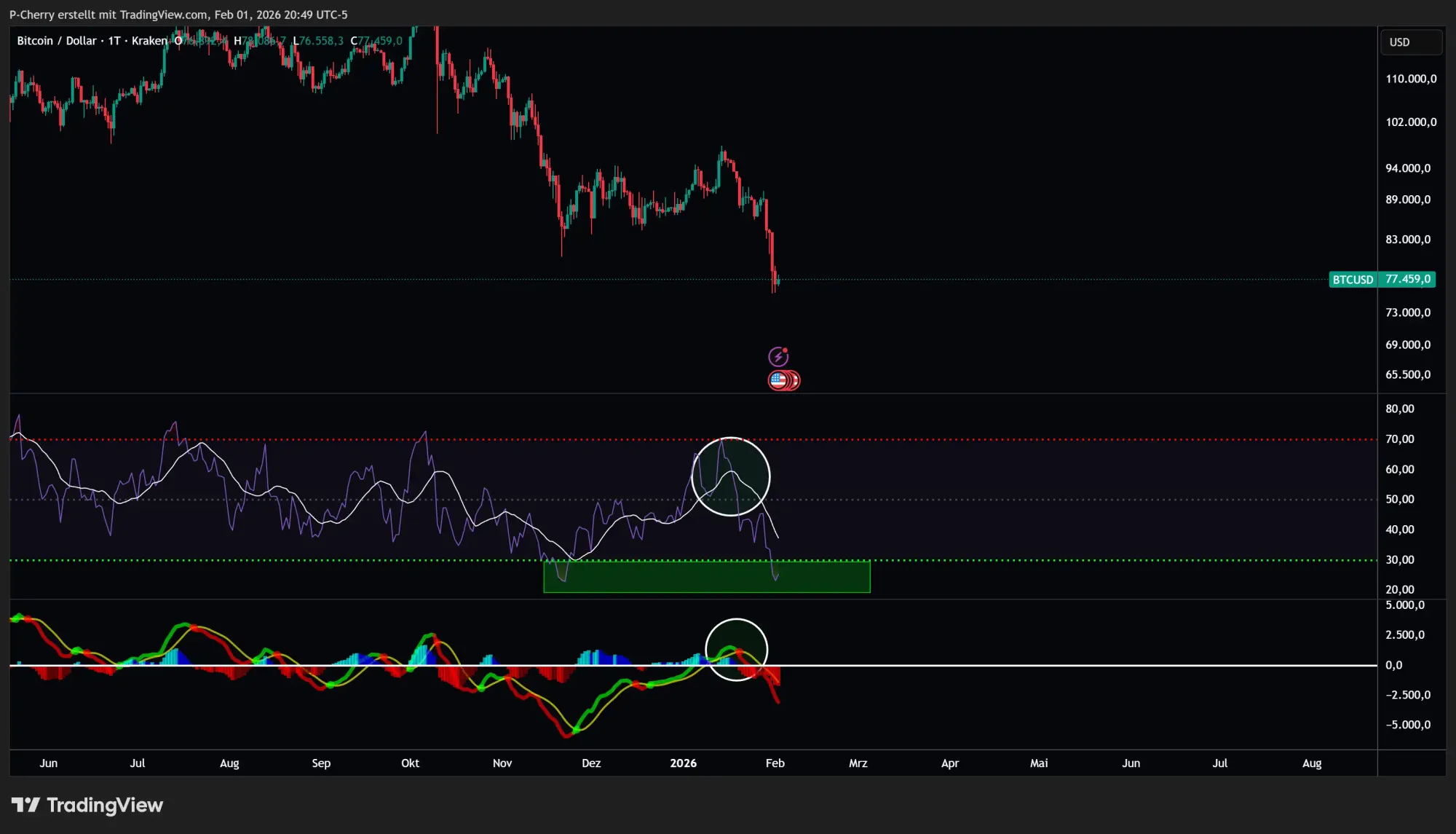
Task: Select the 2026 label on time axis
Action: (683, 763)
